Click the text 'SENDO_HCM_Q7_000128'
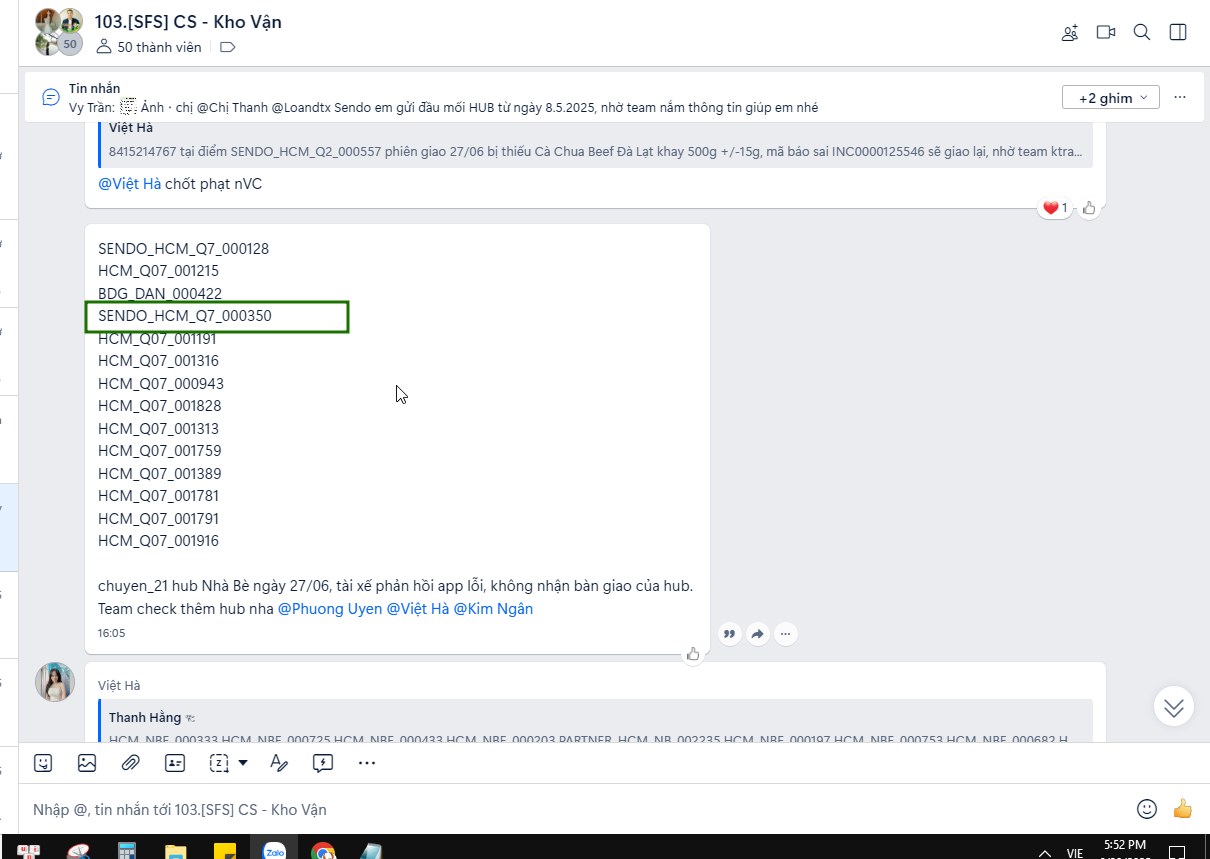The image size is (1210, 859). tap(183, 248)
